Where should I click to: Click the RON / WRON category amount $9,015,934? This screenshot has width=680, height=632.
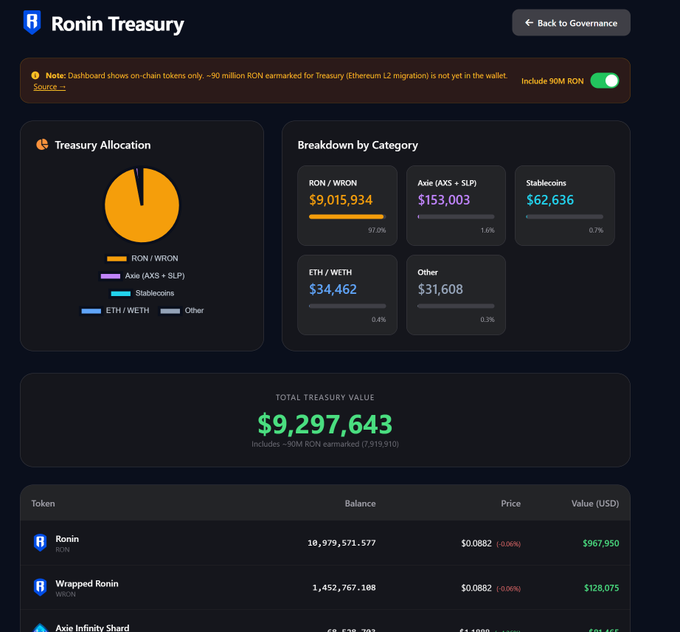(x=340, y=200)
